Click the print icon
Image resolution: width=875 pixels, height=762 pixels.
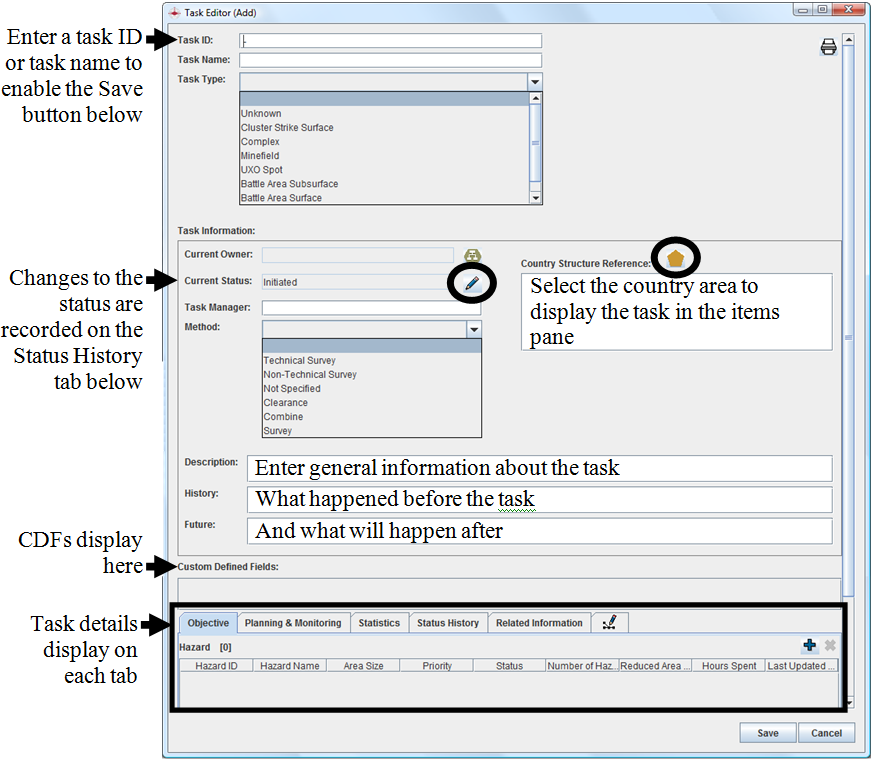[828, 47]
